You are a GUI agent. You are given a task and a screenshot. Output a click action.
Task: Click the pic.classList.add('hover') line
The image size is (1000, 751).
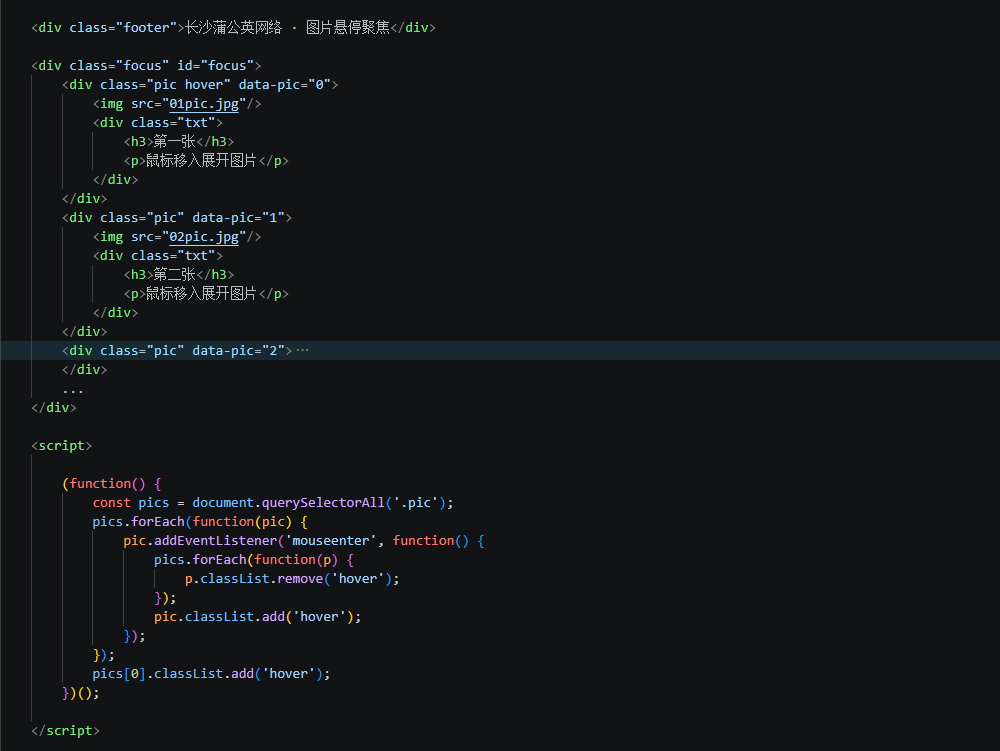pos(258,616)
